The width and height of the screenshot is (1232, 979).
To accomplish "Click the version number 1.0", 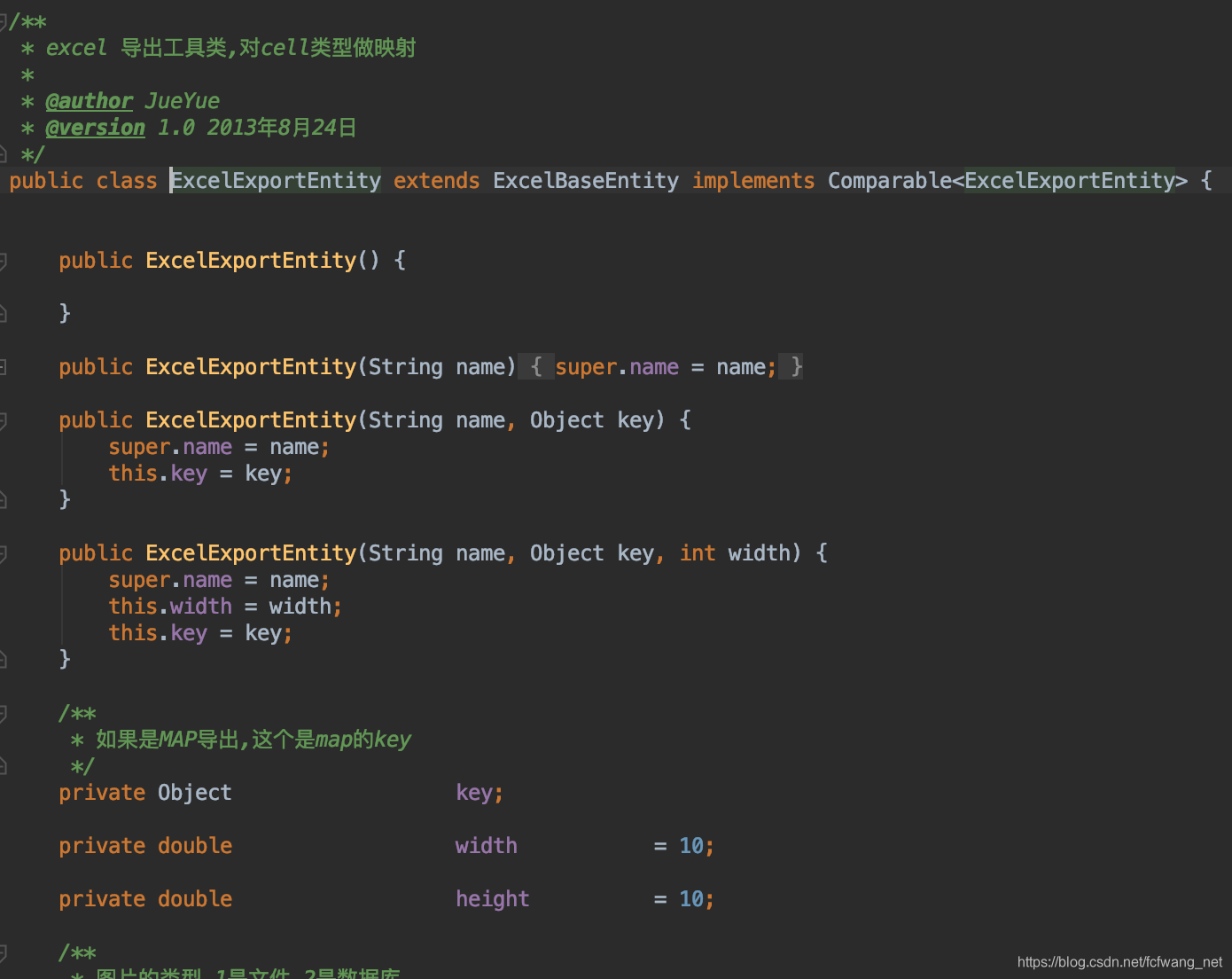I will pyautogui.click(x=175, y=128).
